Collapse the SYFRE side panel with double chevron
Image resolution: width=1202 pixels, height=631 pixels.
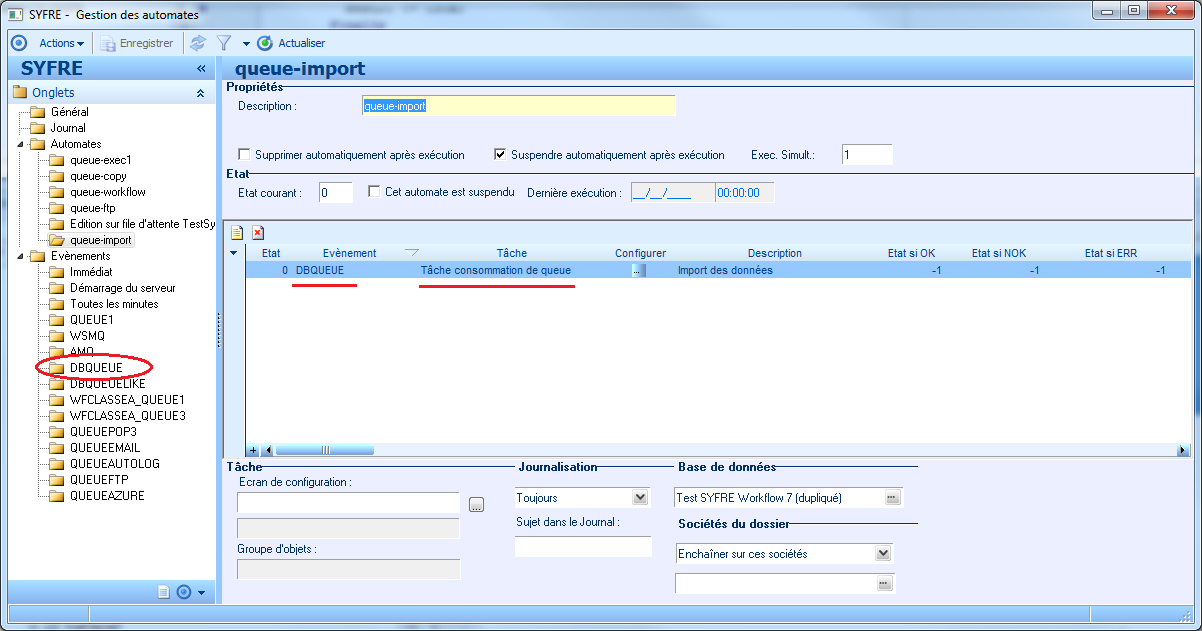point(201,69)
